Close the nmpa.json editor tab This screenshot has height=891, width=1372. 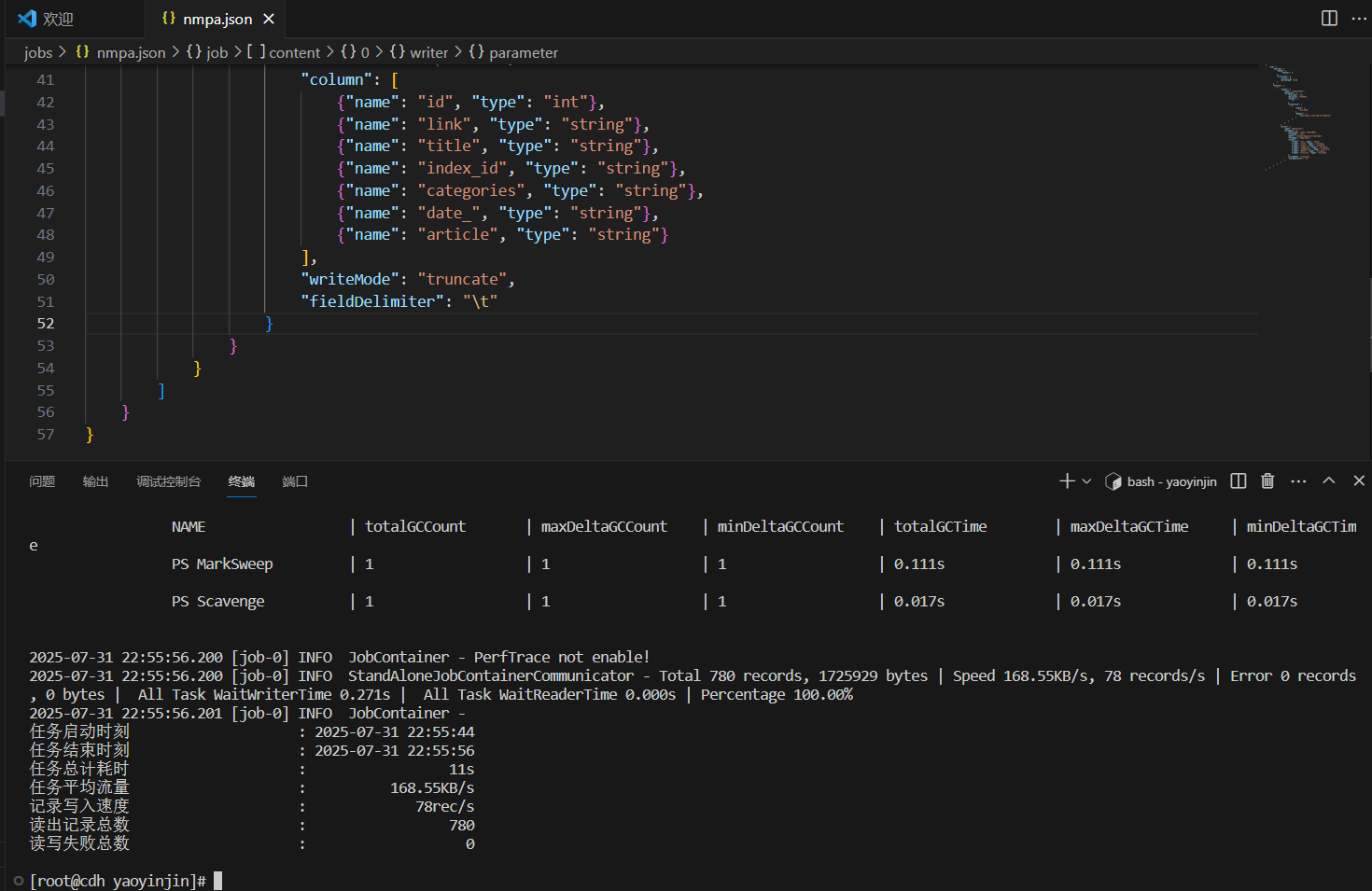pos(269,19)
